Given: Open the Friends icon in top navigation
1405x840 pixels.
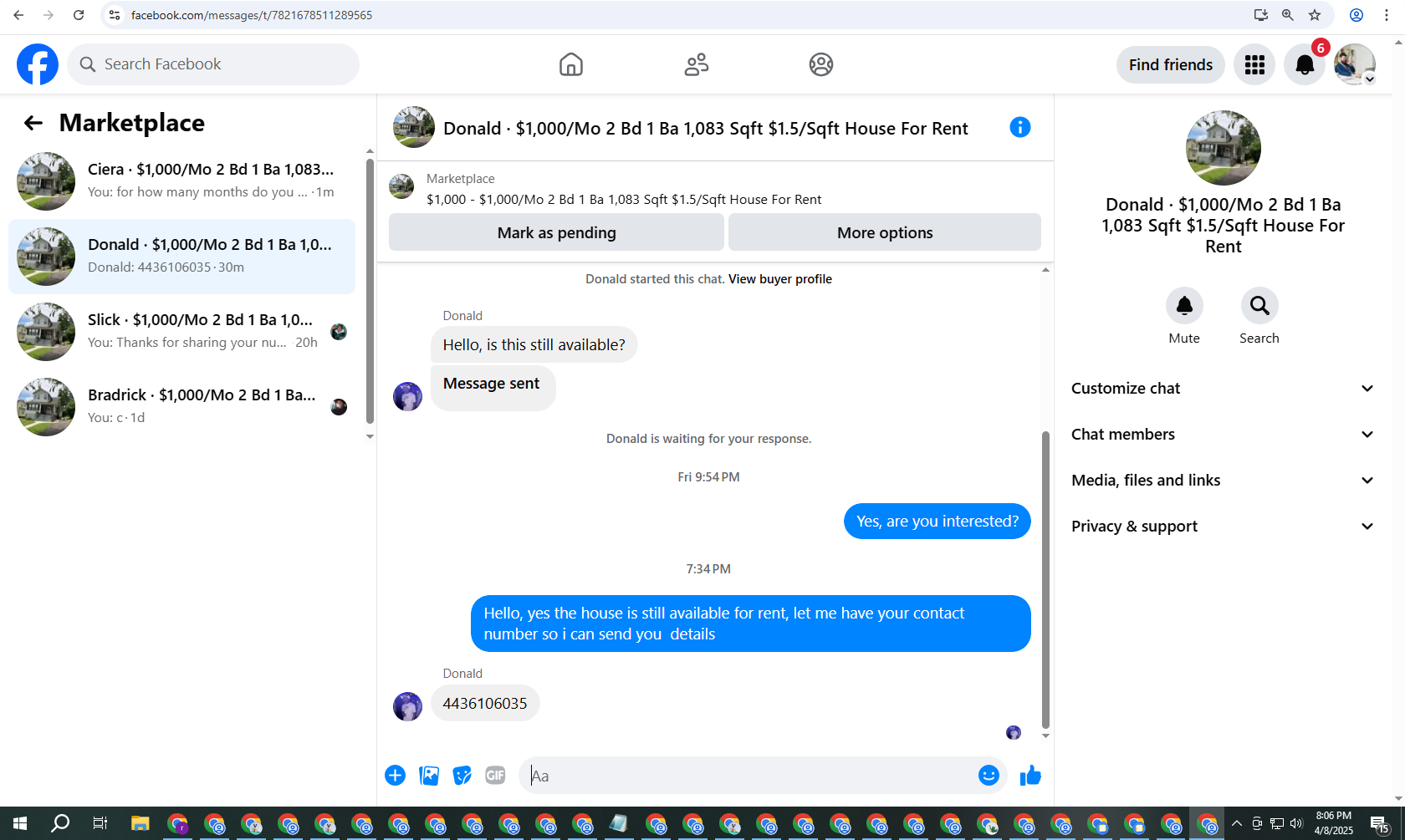Looking at the screenshot, I should (x=697, y=64).
